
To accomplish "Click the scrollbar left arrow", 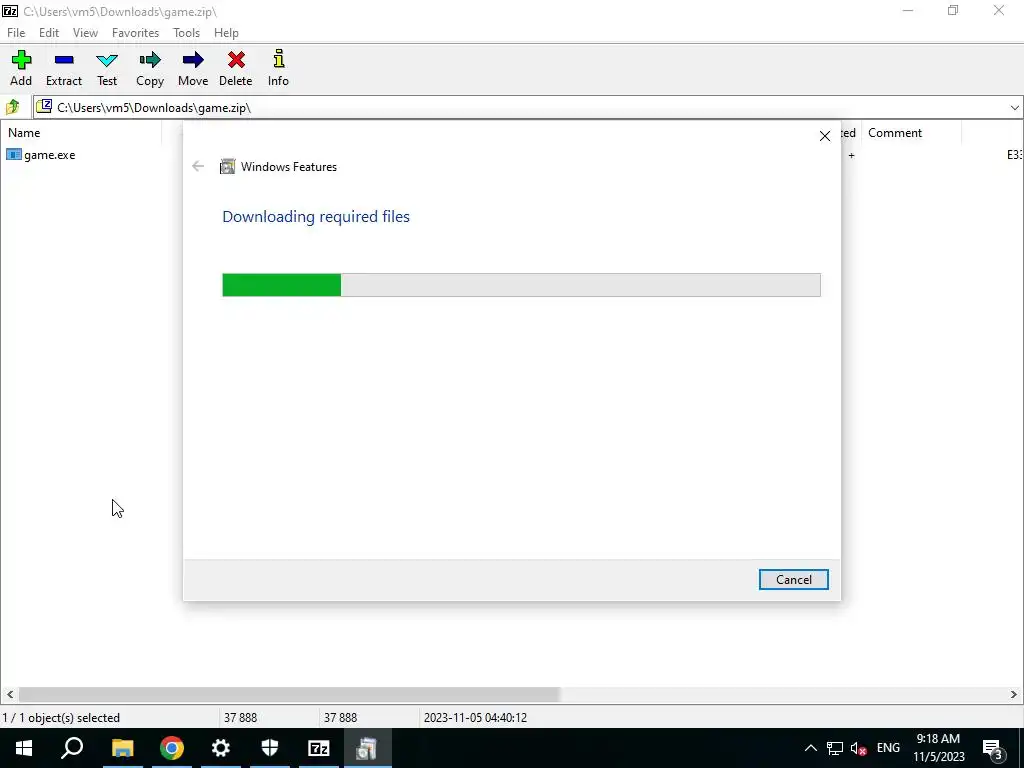I will [9, 694].
